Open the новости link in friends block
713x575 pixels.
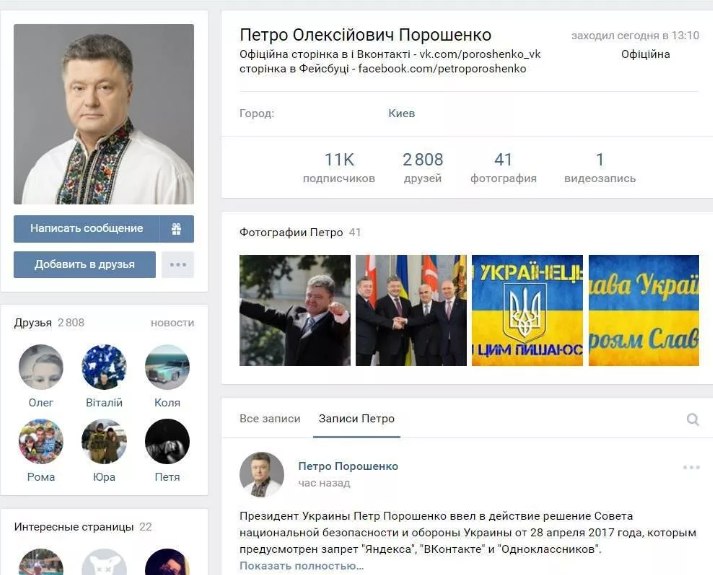coord(172,323)
